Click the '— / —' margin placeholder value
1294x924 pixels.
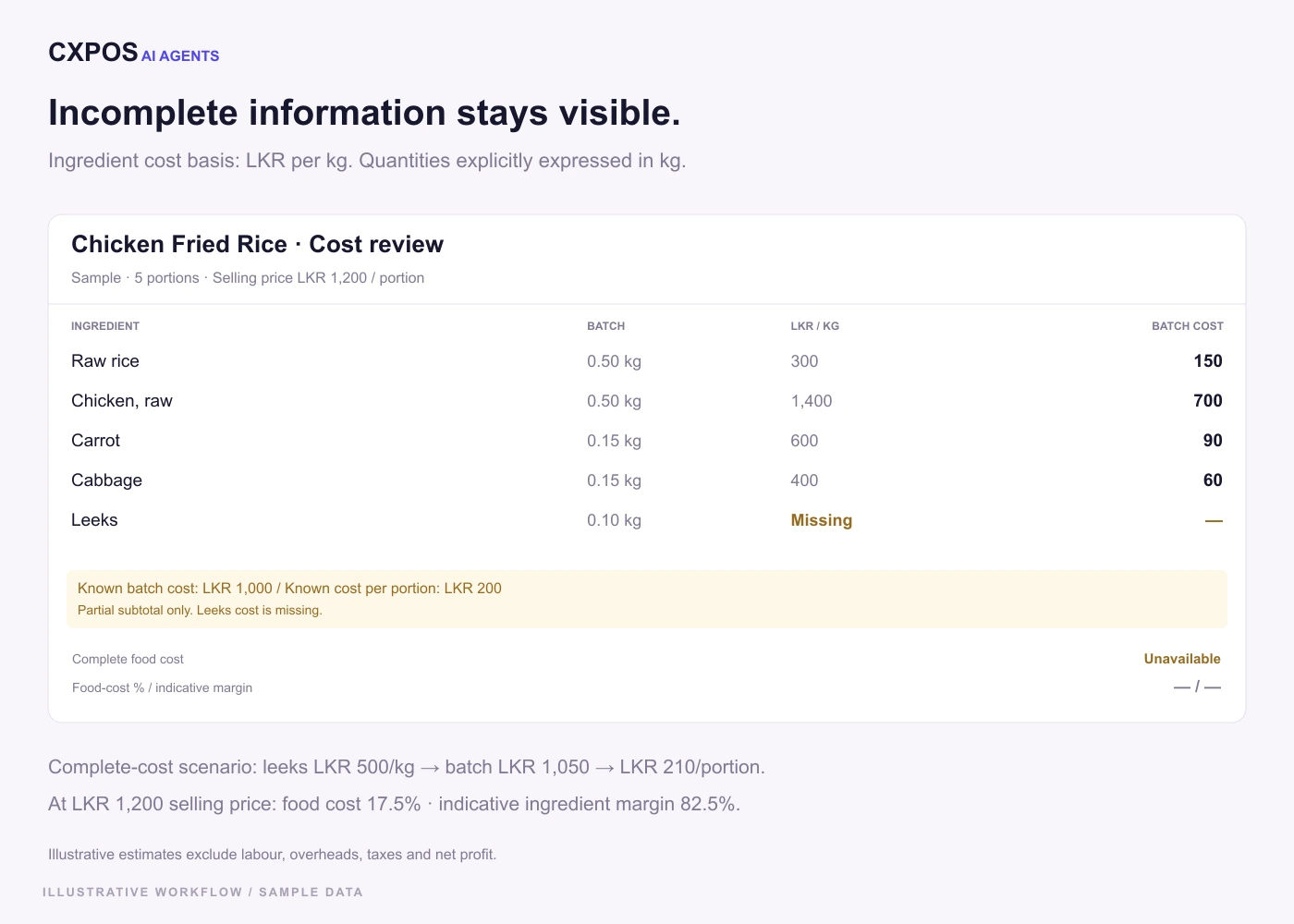(1197, 687)
